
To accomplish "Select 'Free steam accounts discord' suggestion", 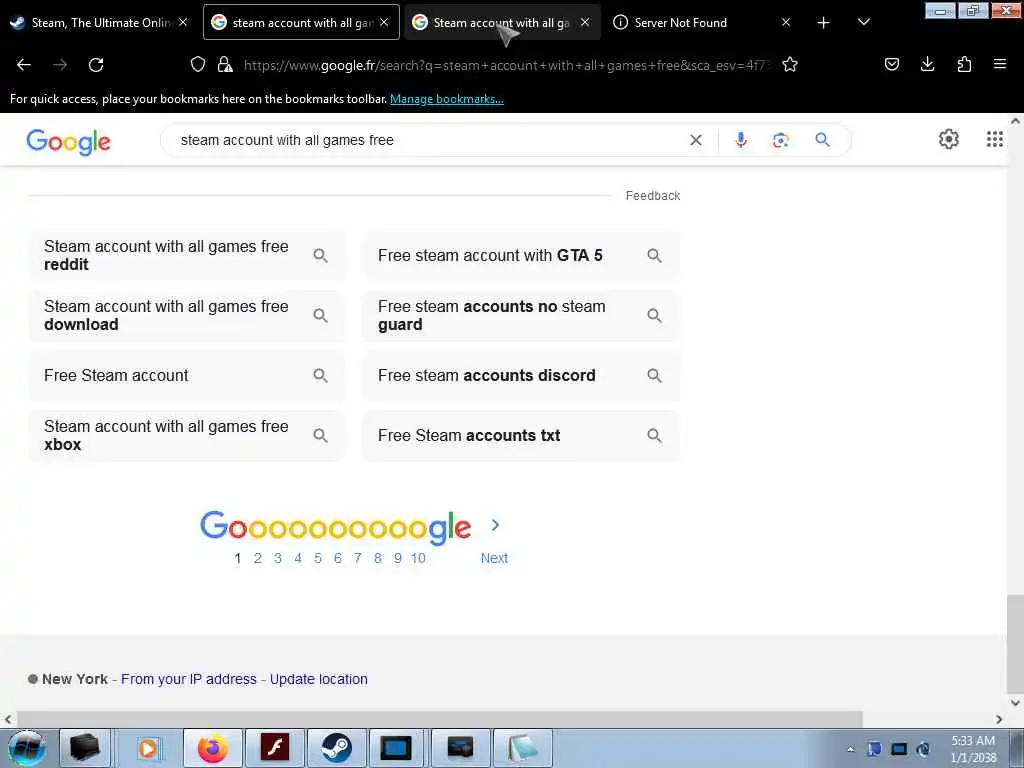I will coord(520,376).
